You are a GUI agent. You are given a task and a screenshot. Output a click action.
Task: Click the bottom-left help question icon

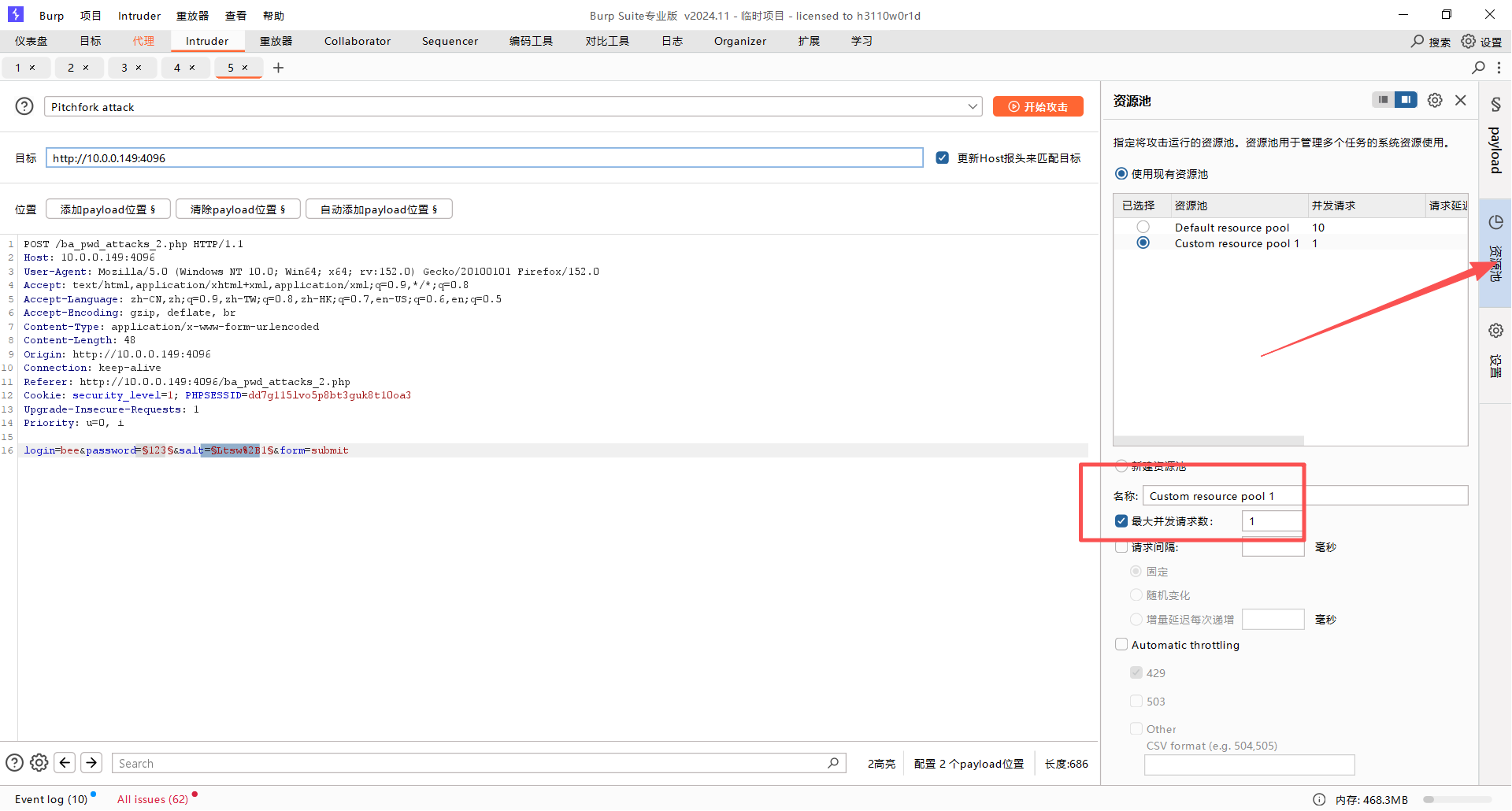14,762
